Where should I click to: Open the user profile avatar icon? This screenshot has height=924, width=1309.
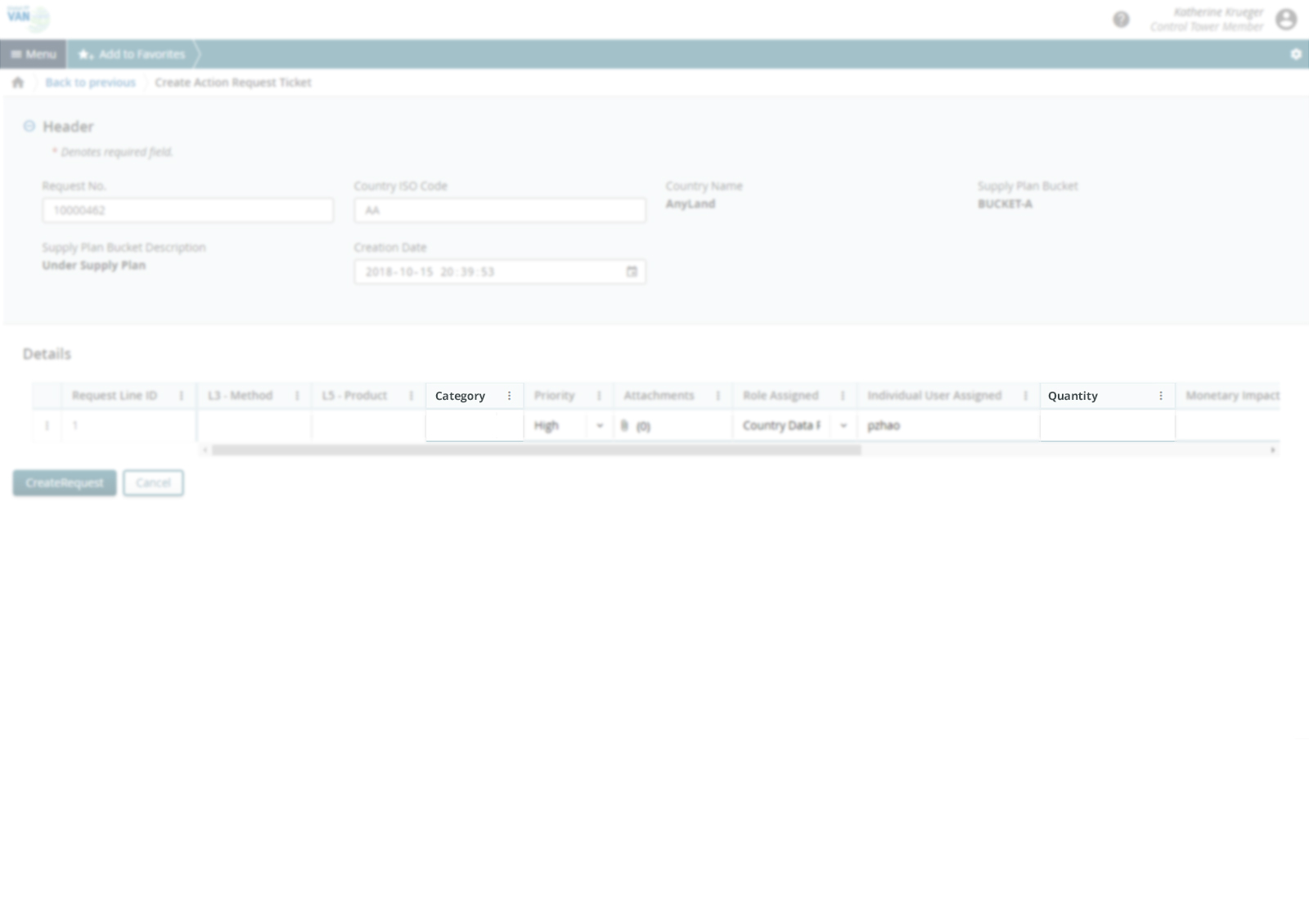[1286, 20]
